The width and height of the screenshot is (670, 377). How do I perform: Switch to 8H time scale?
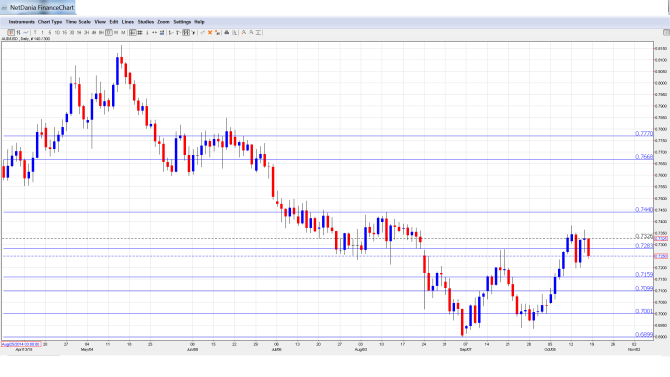coord(101,32)
